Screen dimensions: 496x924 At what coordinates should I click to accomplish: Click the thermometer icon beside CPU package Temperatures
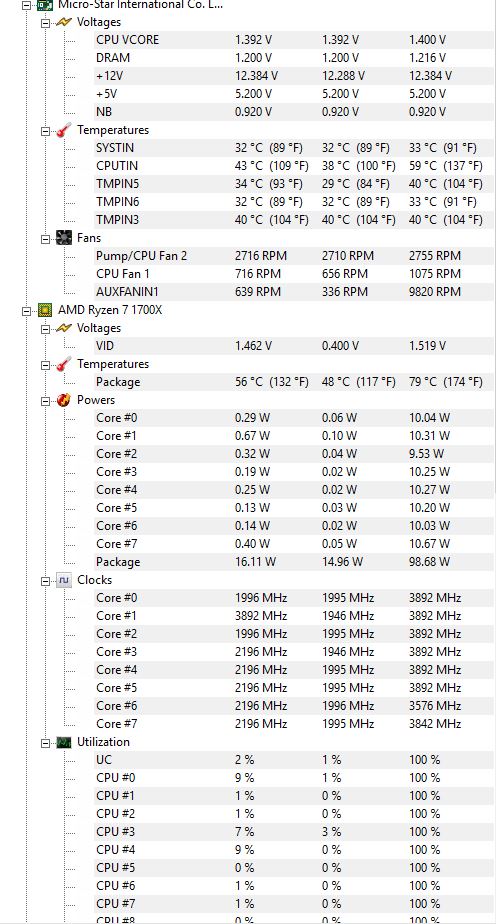63,364
